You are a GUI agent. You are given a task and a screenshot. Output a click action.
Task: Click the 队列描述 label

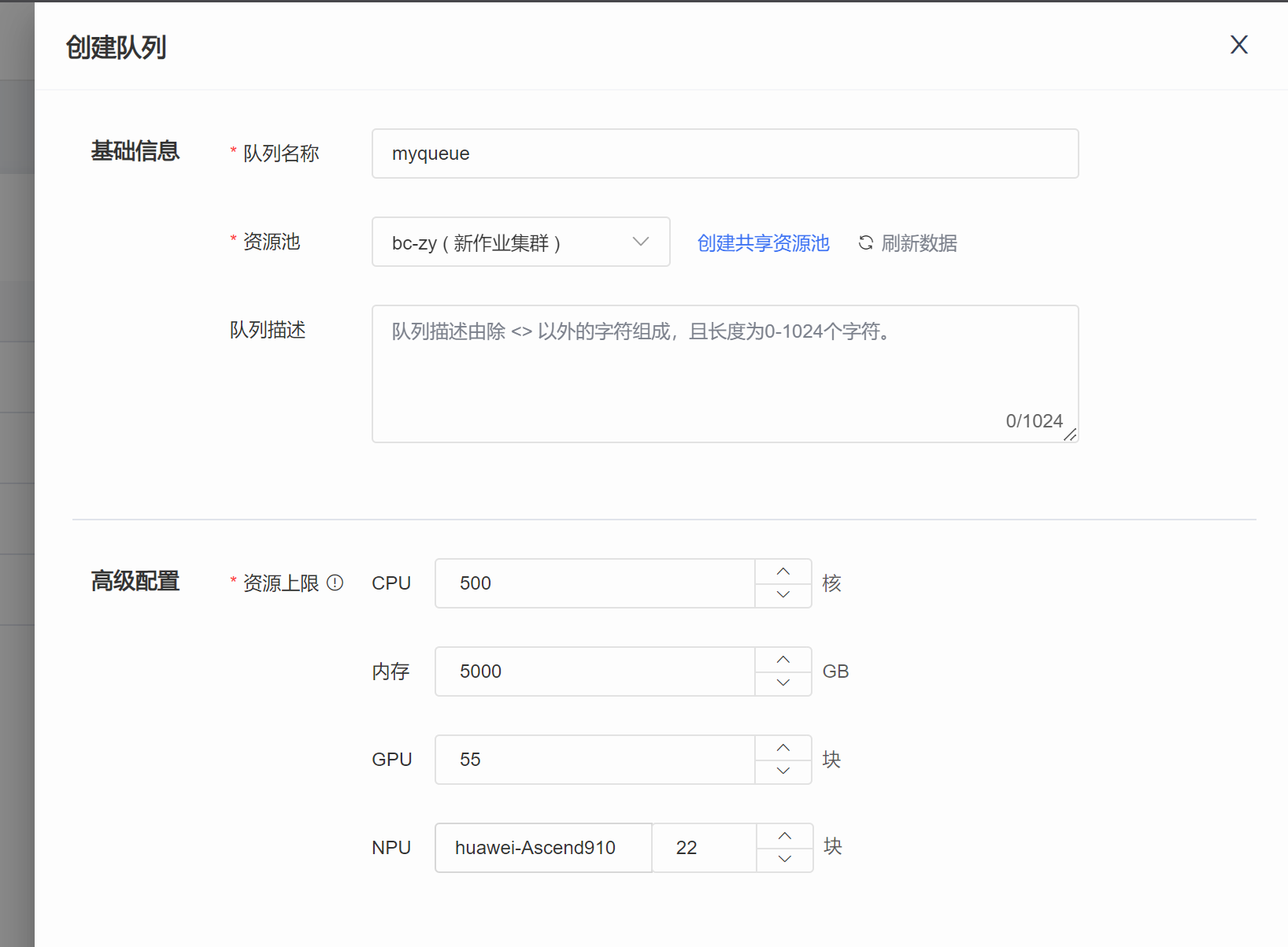pyautogui.click(x=268, y=330)
